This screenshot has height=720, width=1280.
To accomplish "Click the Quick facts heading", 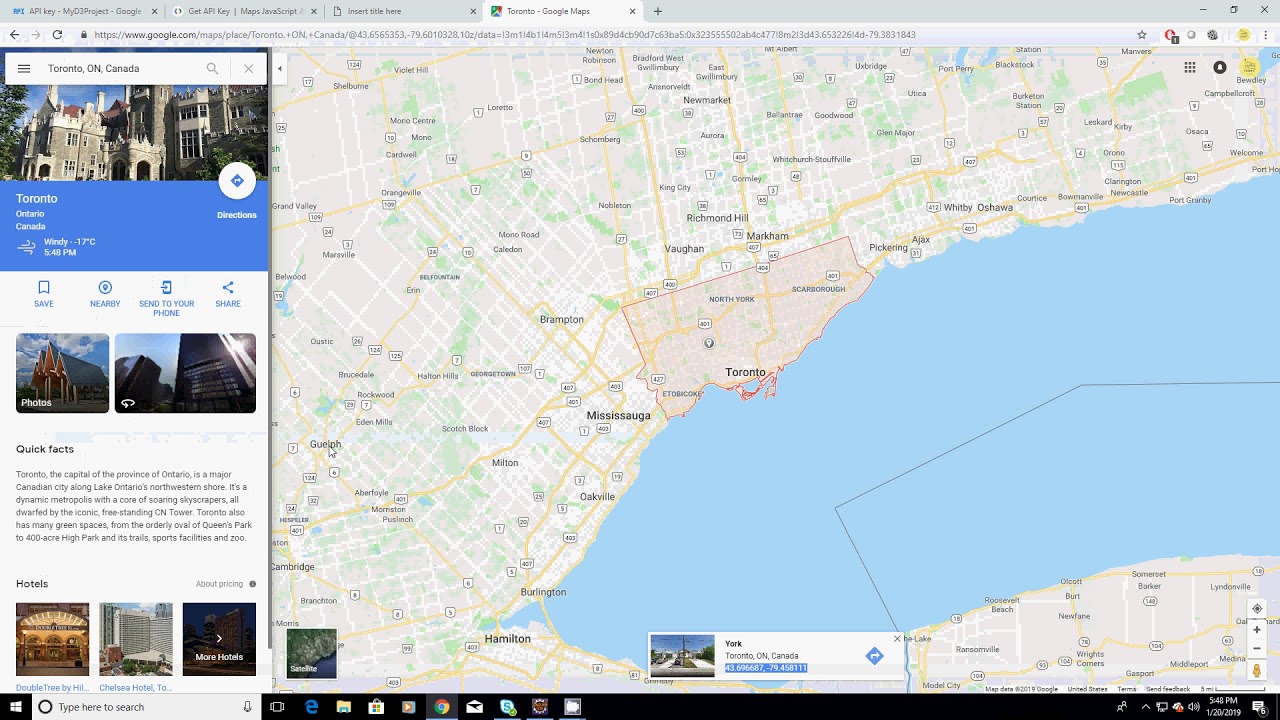I will click(x=45, y=449).
